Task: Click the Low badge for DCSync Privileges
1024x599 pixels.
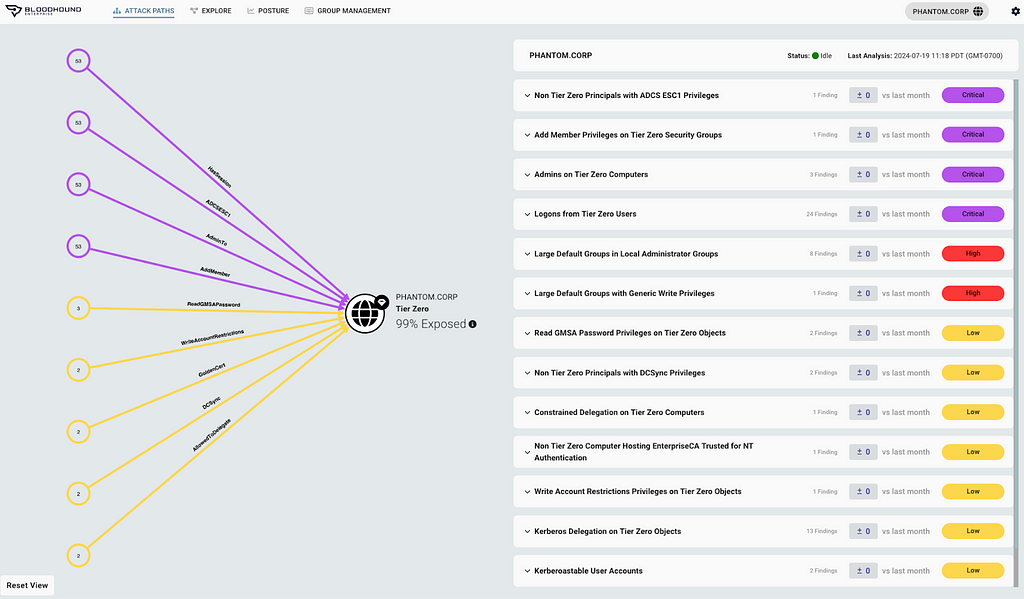Action: [972, 372]
